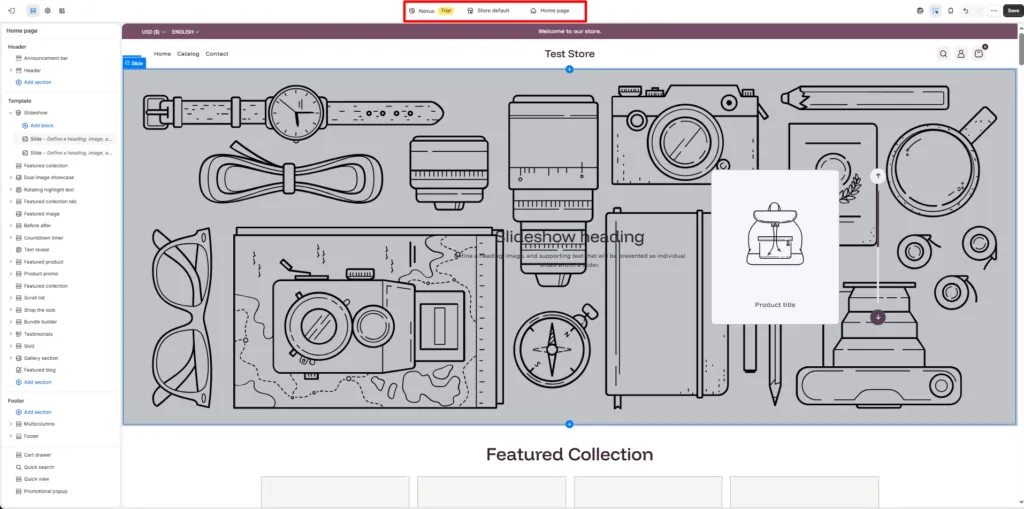1024x509 pixels.
Task: Click the Home menu link in preview
Action: (x=163, y=54)
